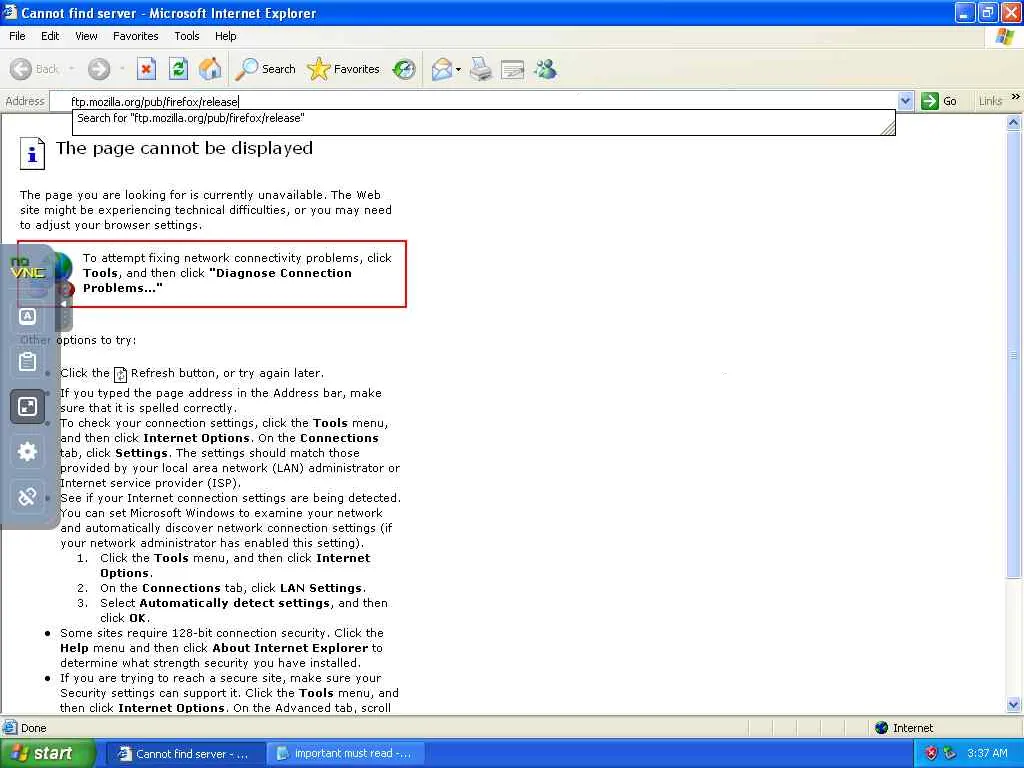The height and width of the screenshot is (768, 1024).
Task: Expand the address bar dropdown arrow
Action: [x=905, y=101]
